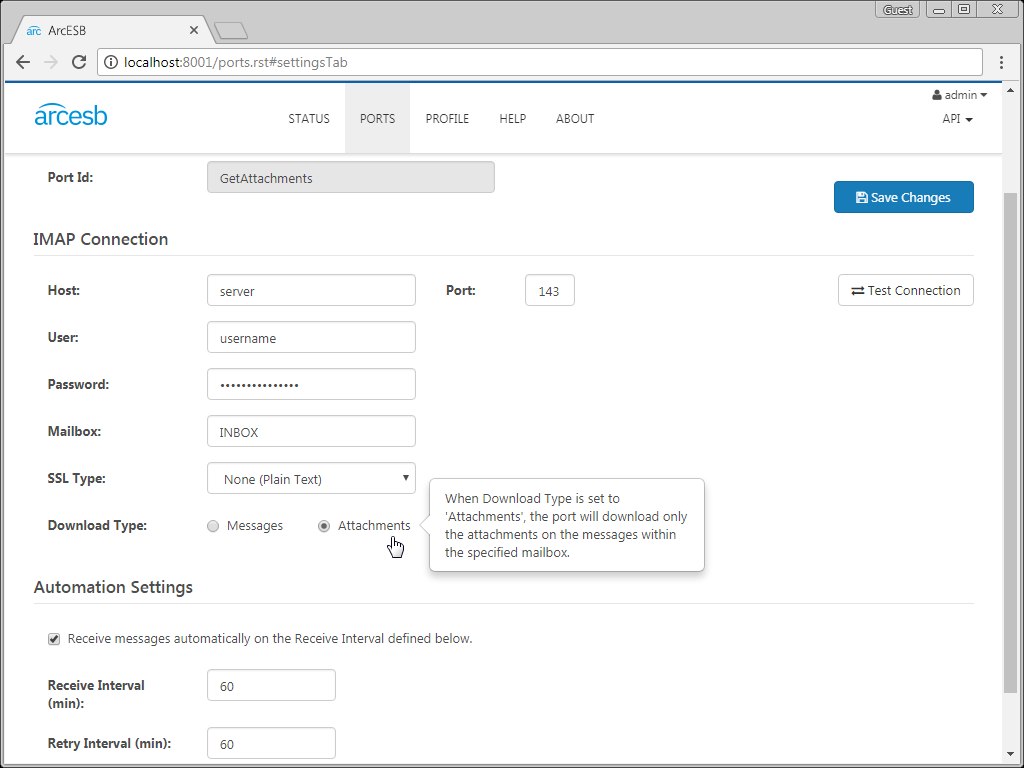1024x768 pixels.
Task: Click the back arrow in the browser toolbar
Action: coord(23,62)
